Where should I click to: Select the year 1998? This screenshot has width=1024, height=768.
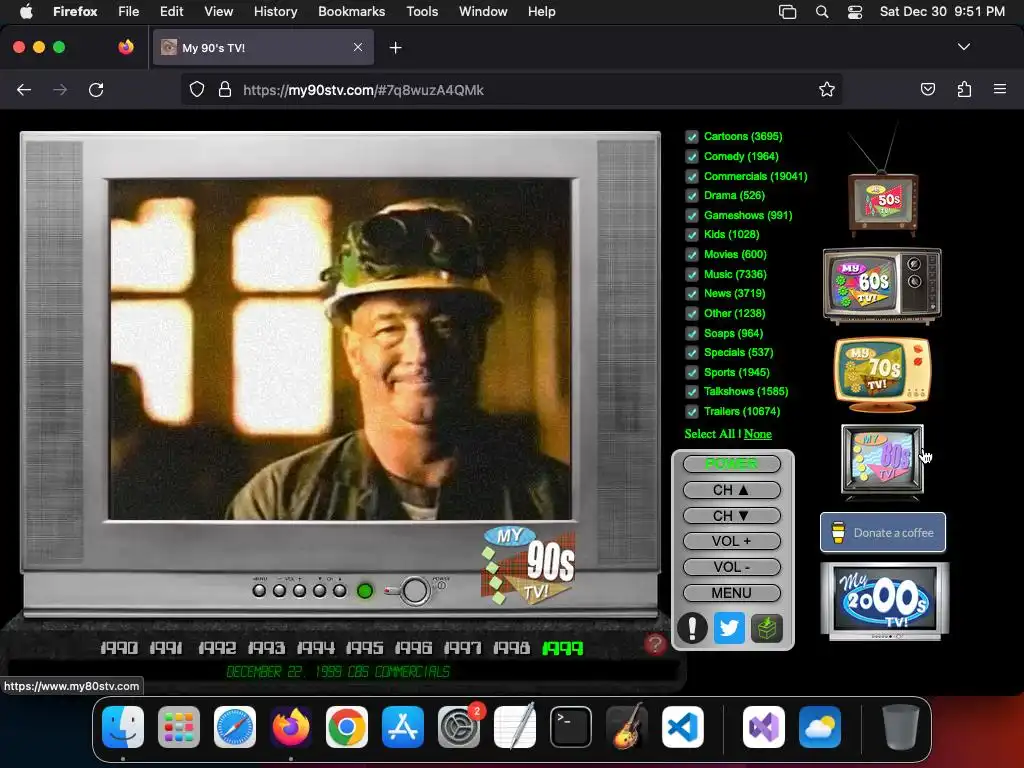pos(511,648)
